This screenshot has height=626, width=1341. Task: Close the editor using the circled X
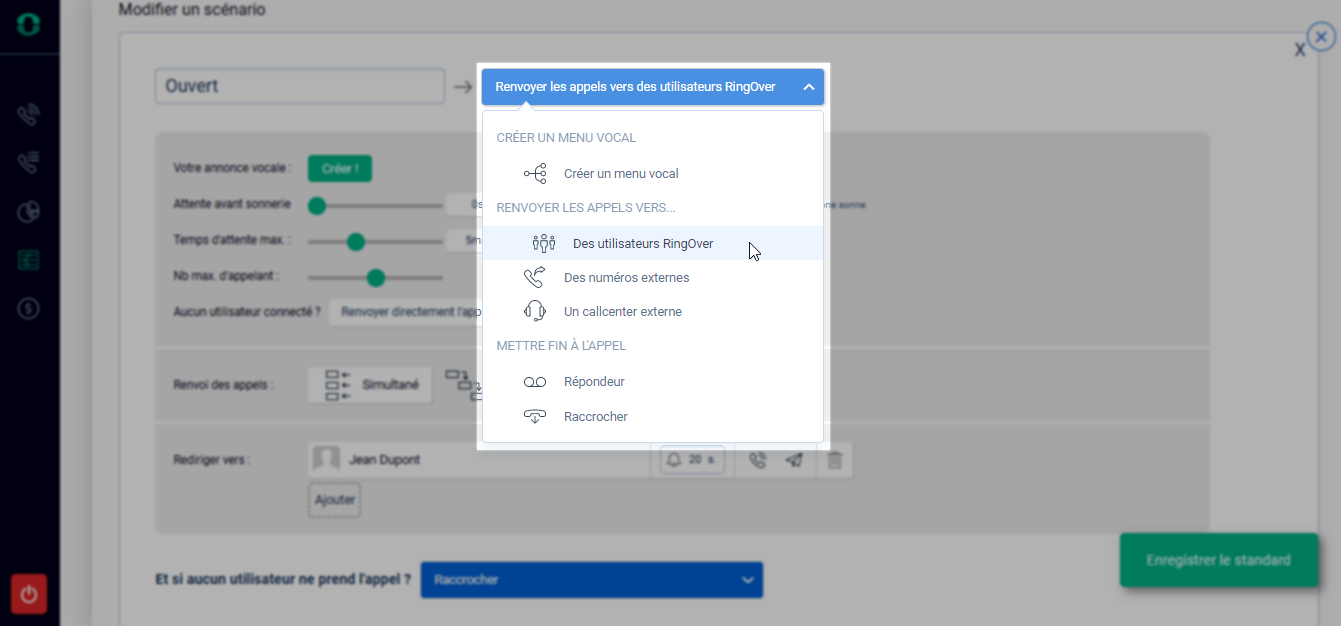(1321, 37)
